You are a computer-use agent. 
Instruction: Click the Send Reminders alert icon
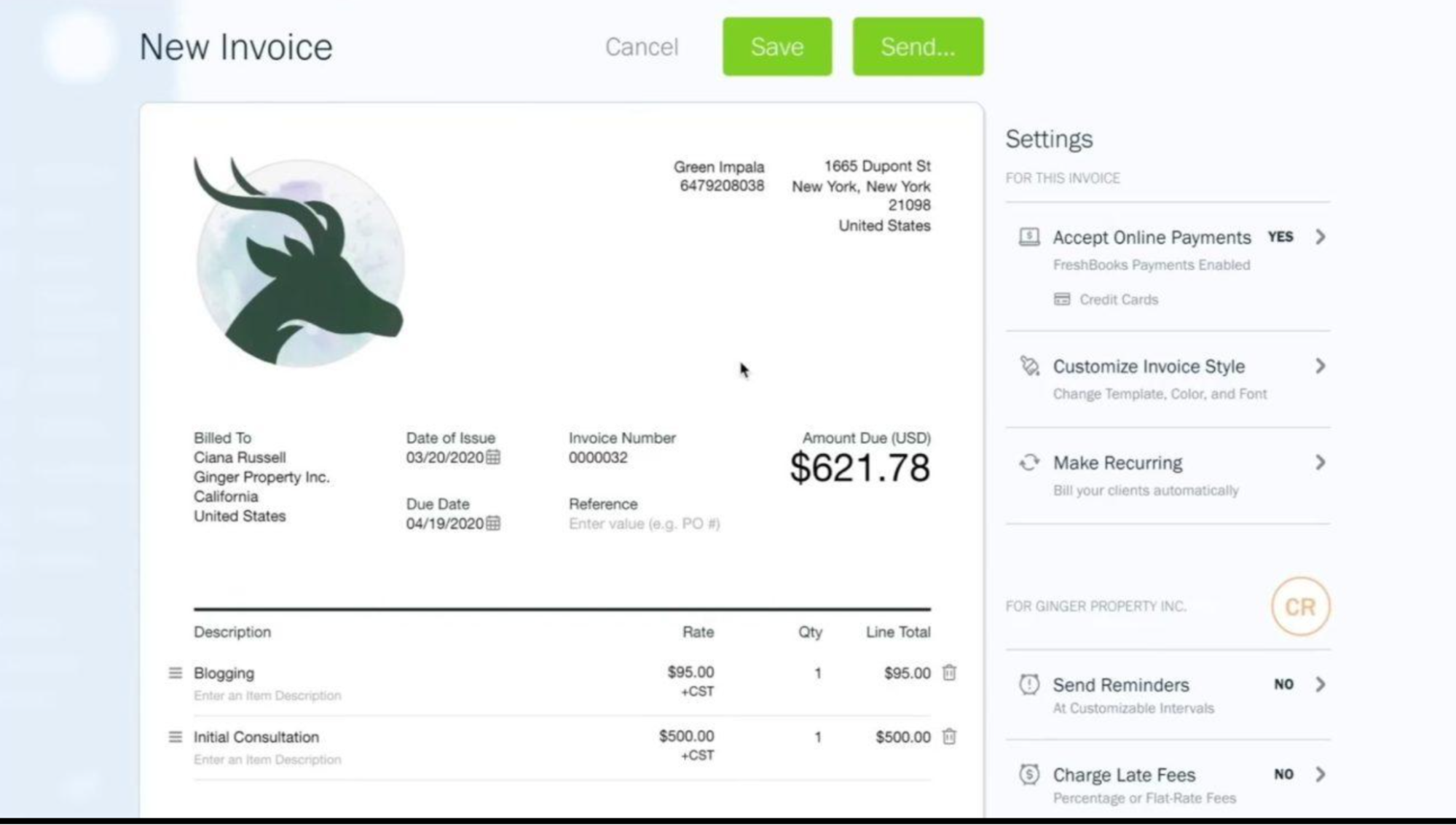point(1029,684)
